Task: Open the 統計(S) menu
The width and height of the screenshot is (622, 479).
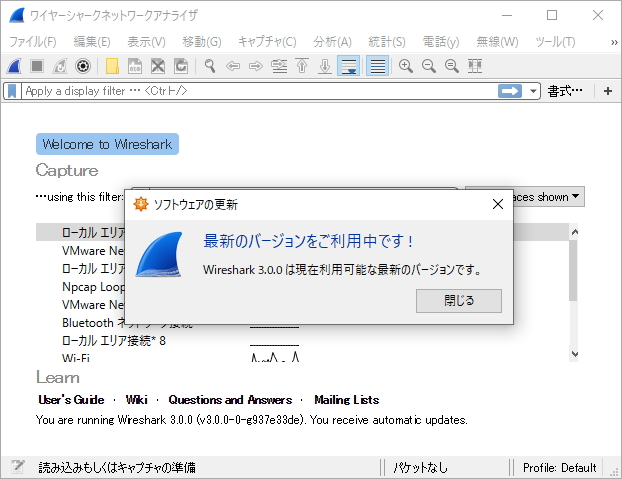Action: (x=387, y=42)
